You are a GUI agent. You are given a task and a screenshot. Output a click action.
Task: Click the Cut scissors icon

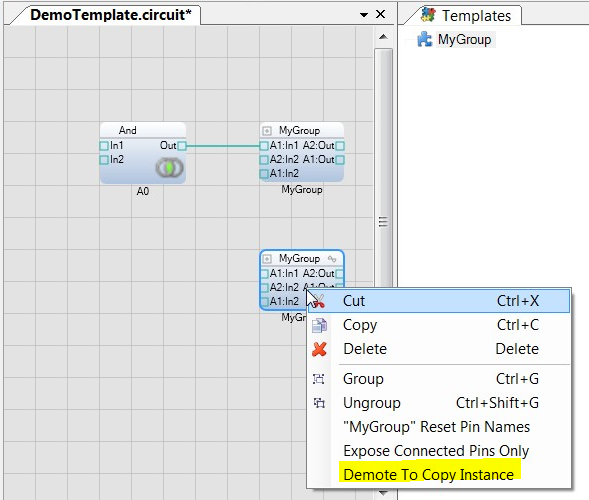pos(318,301)
